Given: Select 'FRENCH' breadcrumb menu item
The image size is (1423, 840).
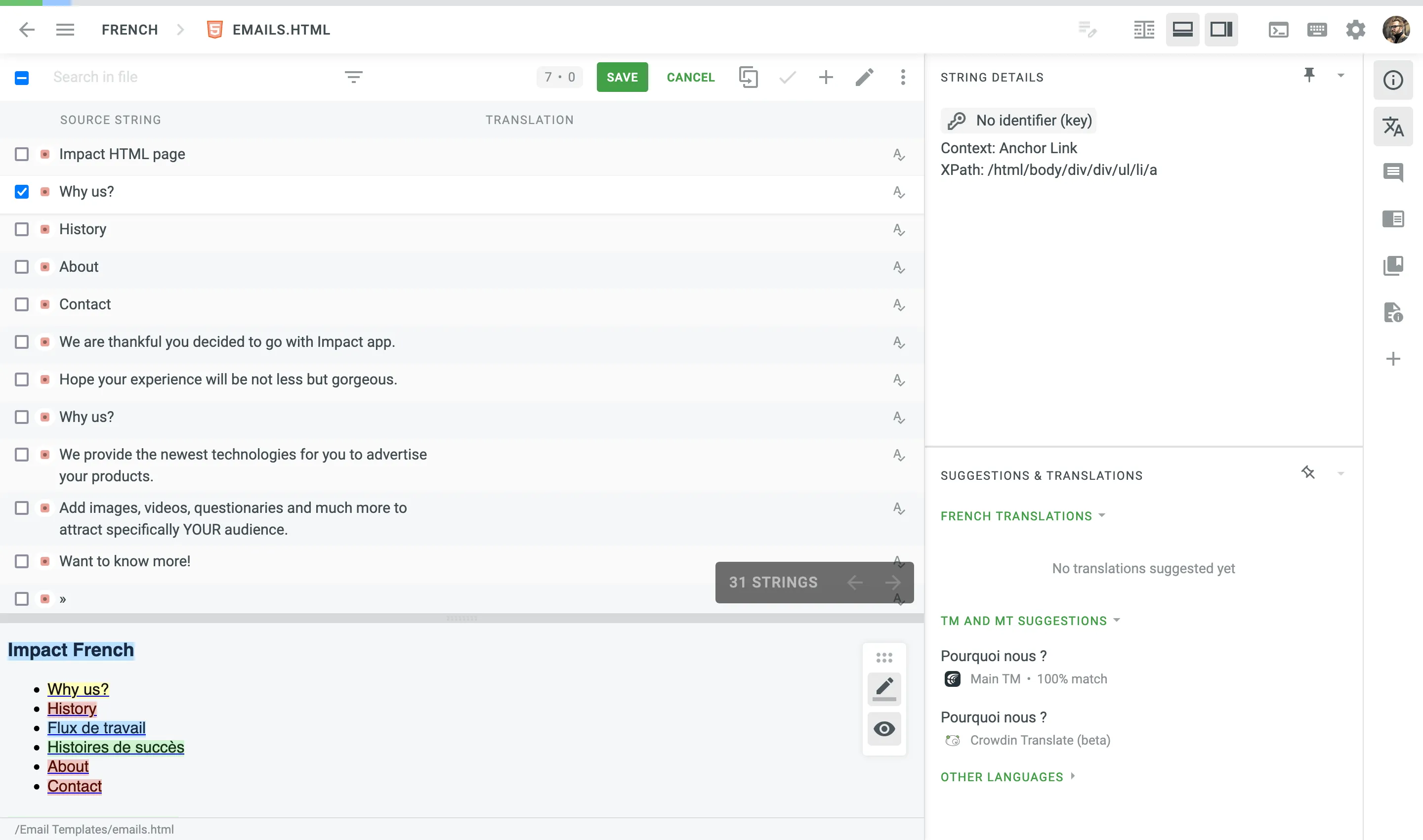Looking at the screenshot, I should [x=130, y=29].
